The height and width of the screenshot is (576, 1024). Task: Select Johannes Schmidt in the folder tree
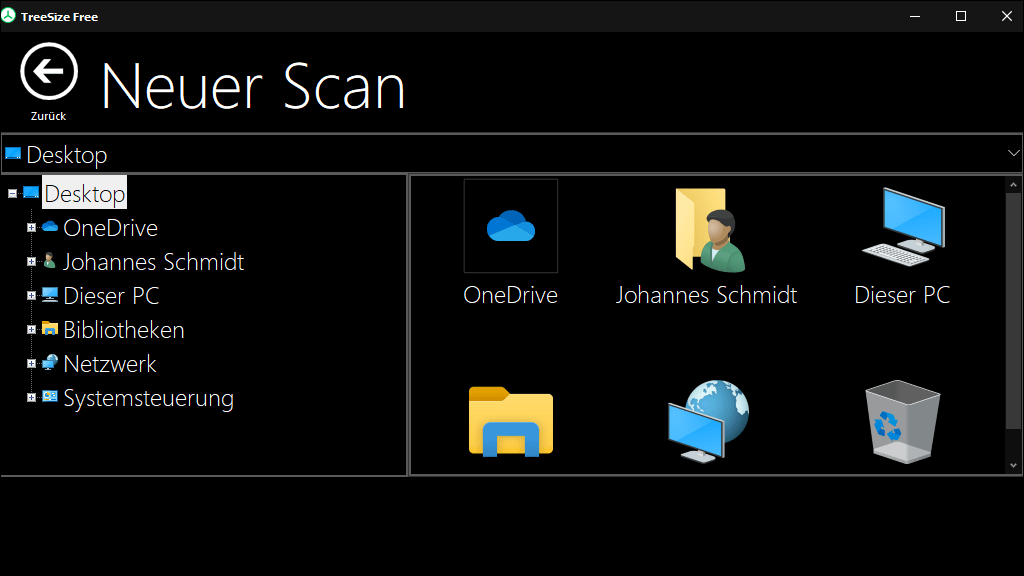[x=153, y=262]
